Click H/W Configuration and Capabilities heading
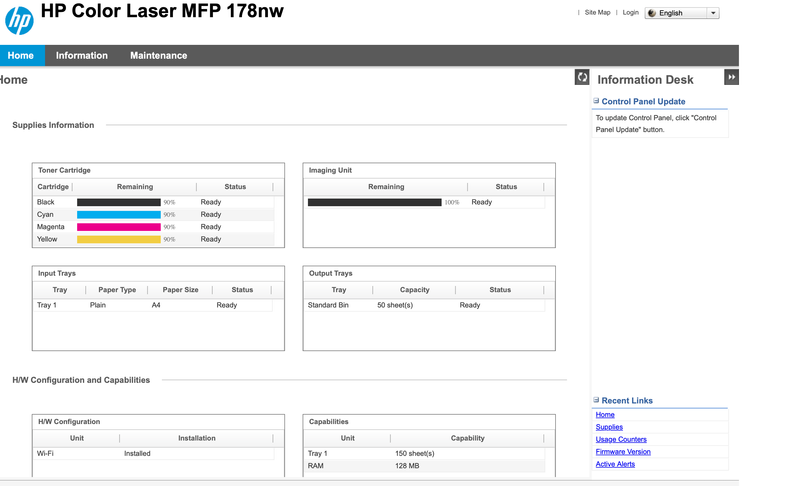The height and width of the screenshot is (486, 799). [x=81, y=380]
